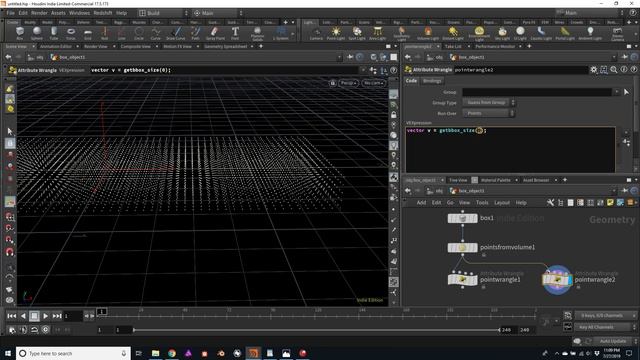Viewport: 640px width, 360px height.
Task: Toggle pin on scene view path
Action: [350, 57]
